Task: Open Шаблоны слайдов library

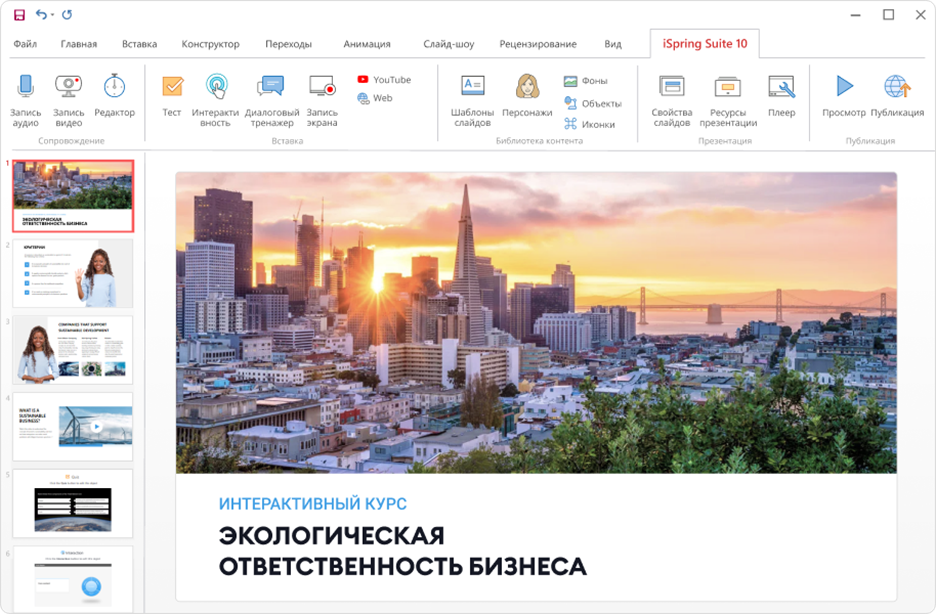Action: pyautogui.click(x=472, y=100)
